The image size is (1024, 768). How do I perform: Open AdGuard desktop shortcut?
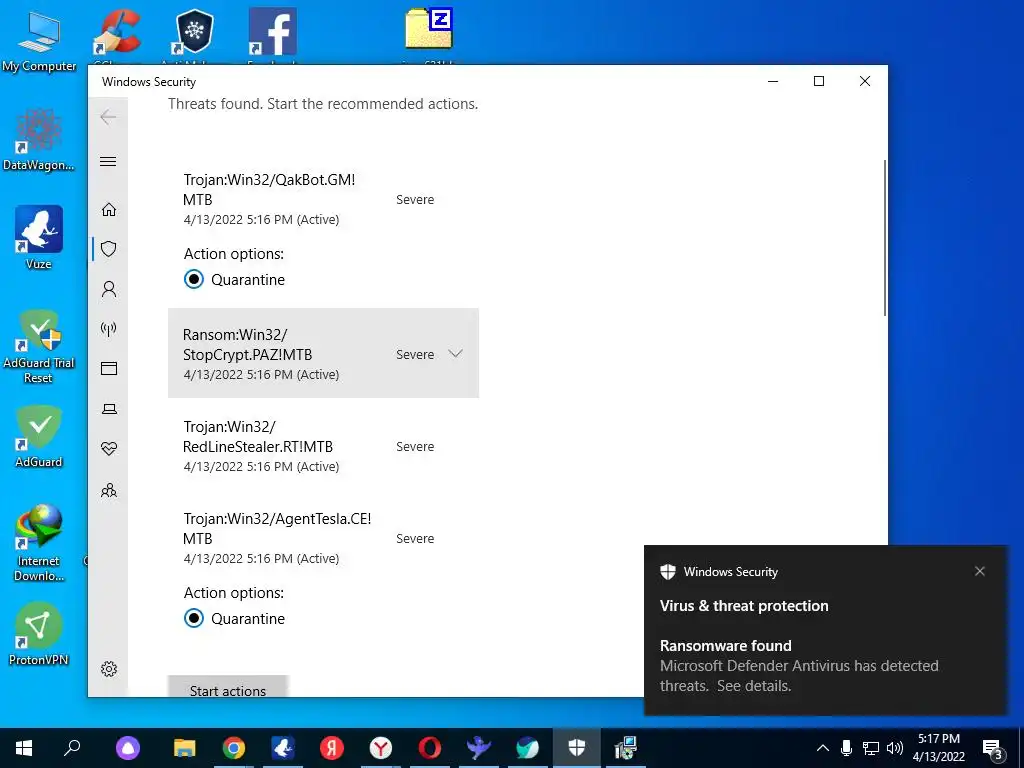coord(39,436)
